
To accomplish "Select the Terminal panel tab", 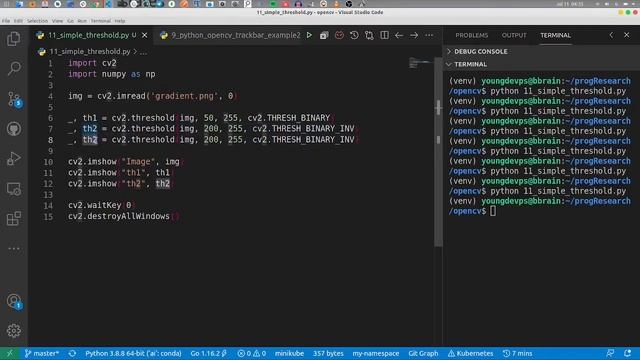I will tap(556, 36).
